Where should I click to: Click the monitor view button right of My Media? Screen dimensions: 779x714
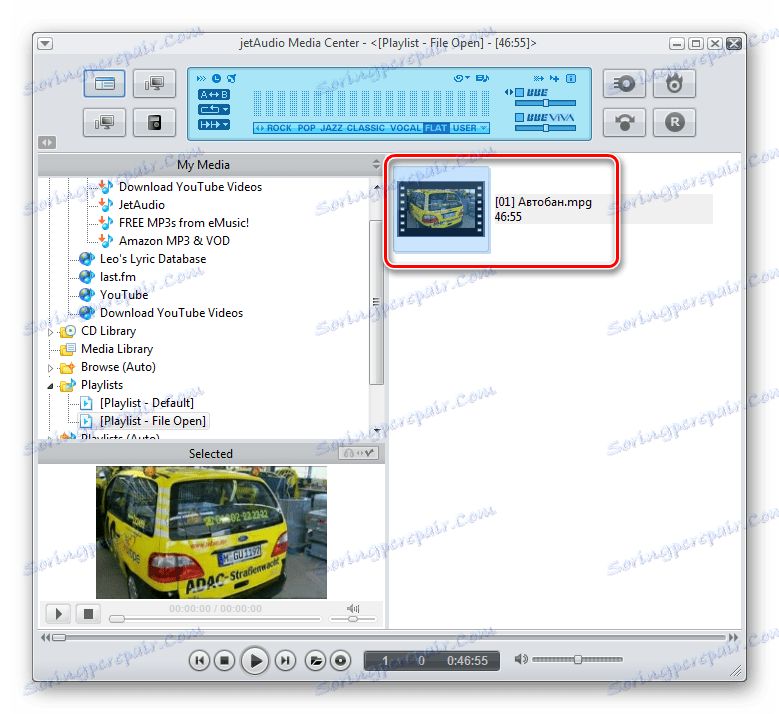155,83
